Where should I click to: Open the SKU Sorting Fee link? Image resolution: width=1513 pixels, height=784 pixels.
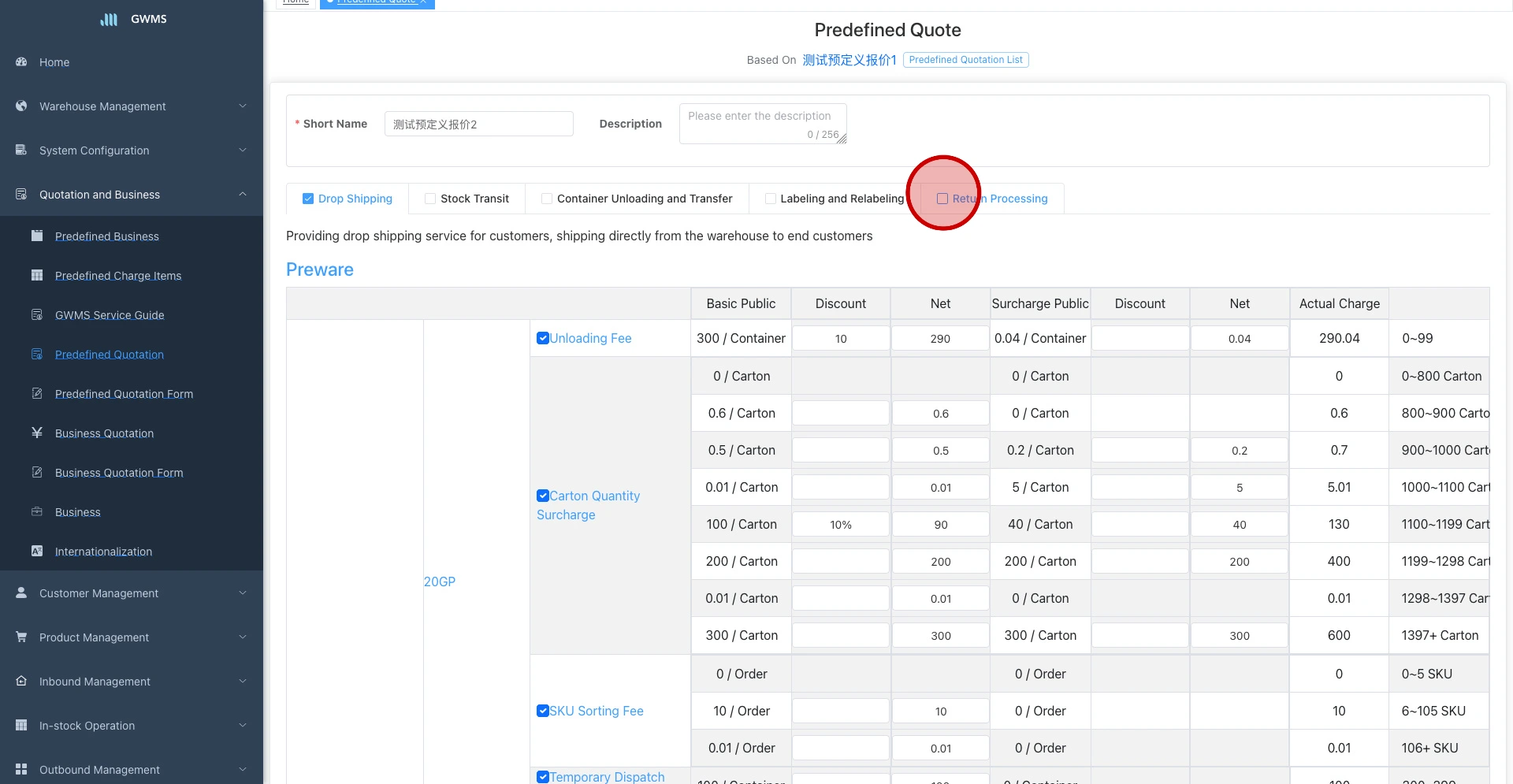(x=597, y=711)
